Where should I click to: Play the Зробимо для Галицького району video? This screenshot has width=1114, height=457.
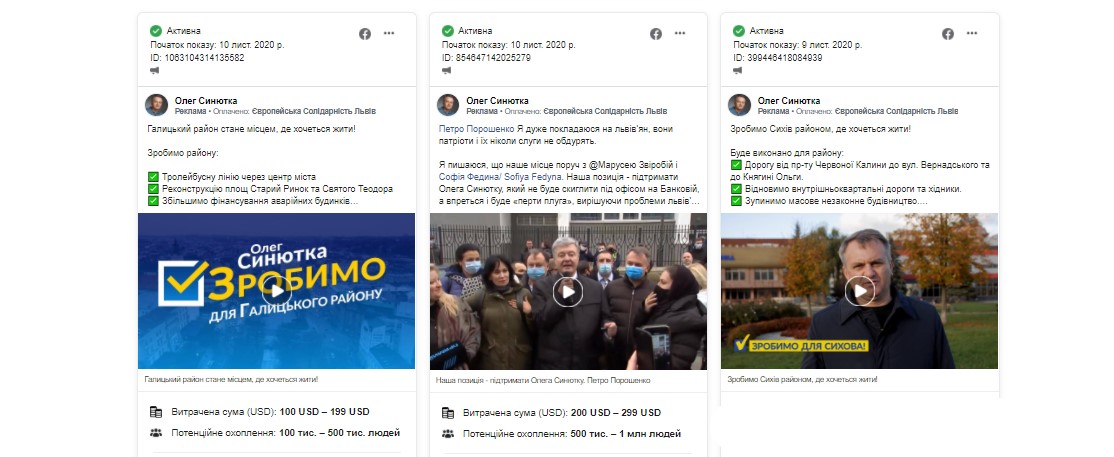[x=276, y=291]
